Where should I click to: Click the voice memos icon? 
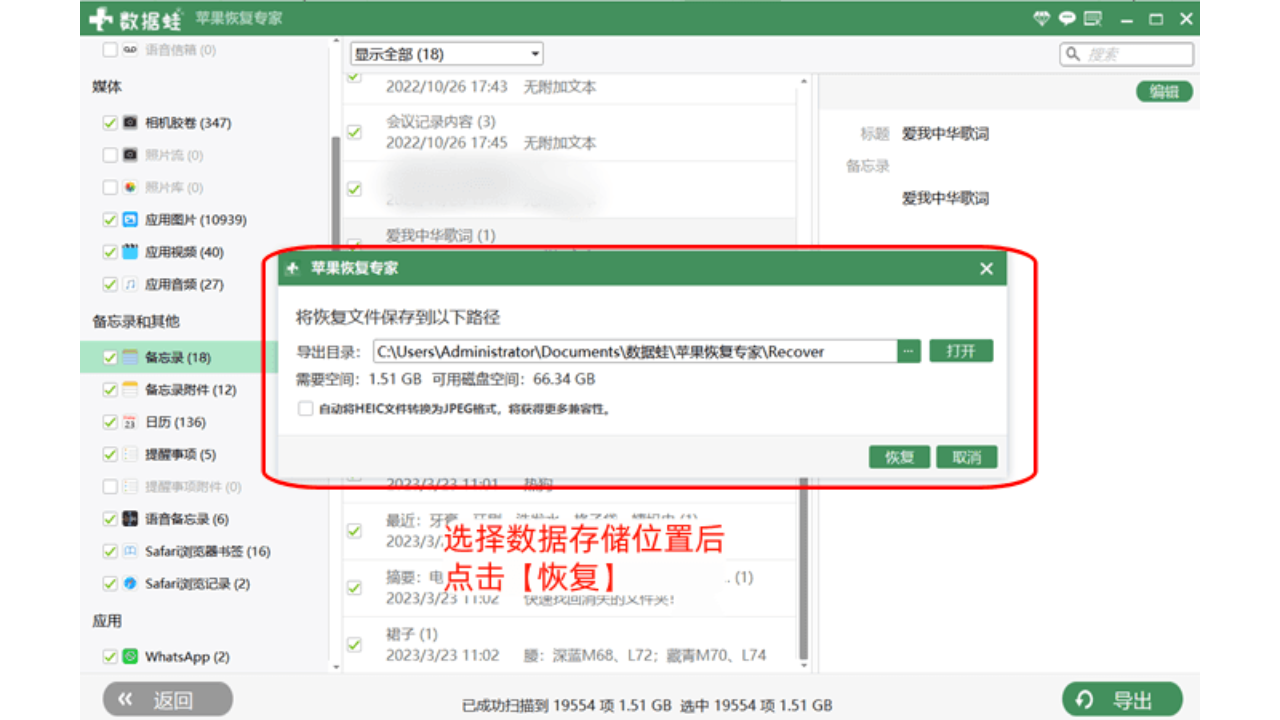pyautogui.click(x=130, y=519)
